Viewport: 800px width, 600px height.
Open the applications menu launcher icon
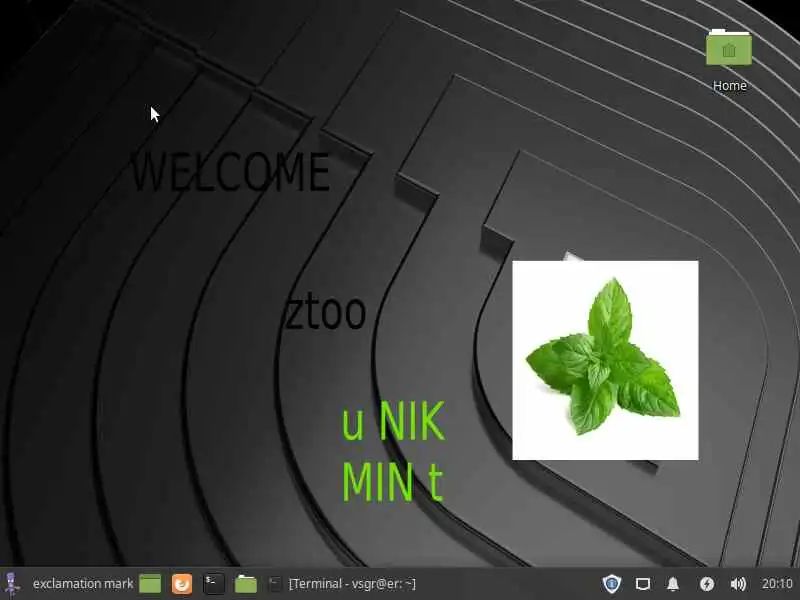point(11,584)
